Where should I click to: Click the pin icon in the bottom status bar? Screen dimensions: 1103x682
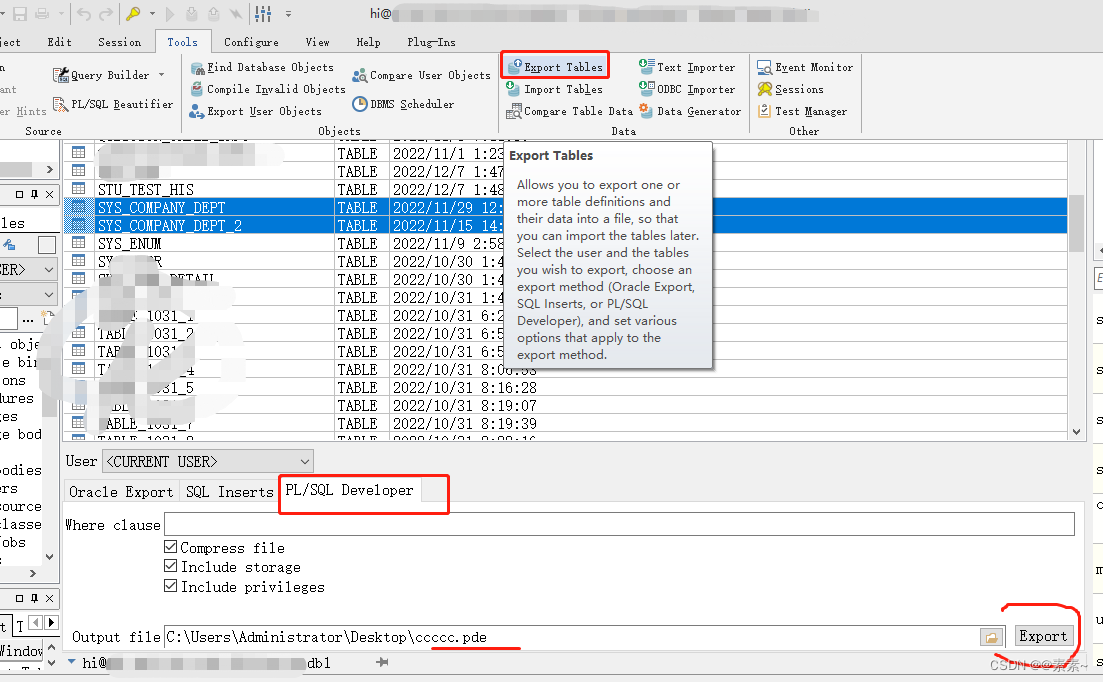pyautogui.click(x=382, y=662)
